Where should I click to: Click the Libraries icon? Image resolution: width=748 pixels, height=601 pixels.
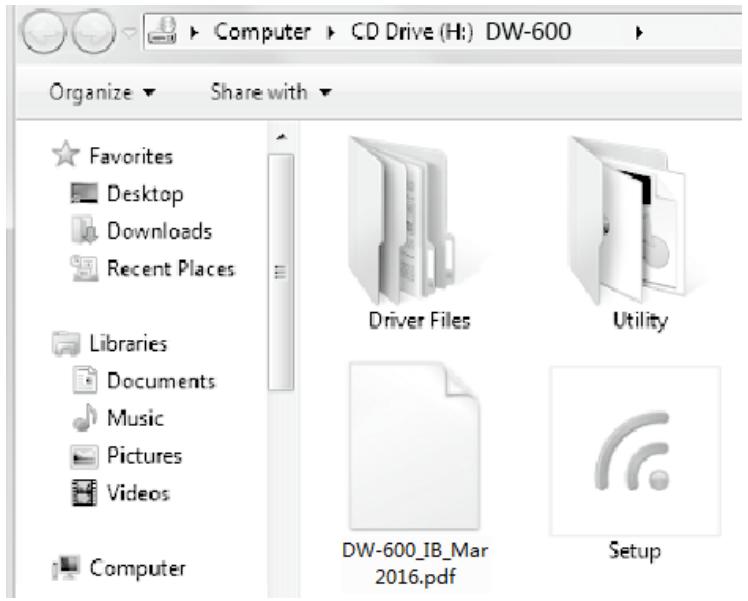66,343
